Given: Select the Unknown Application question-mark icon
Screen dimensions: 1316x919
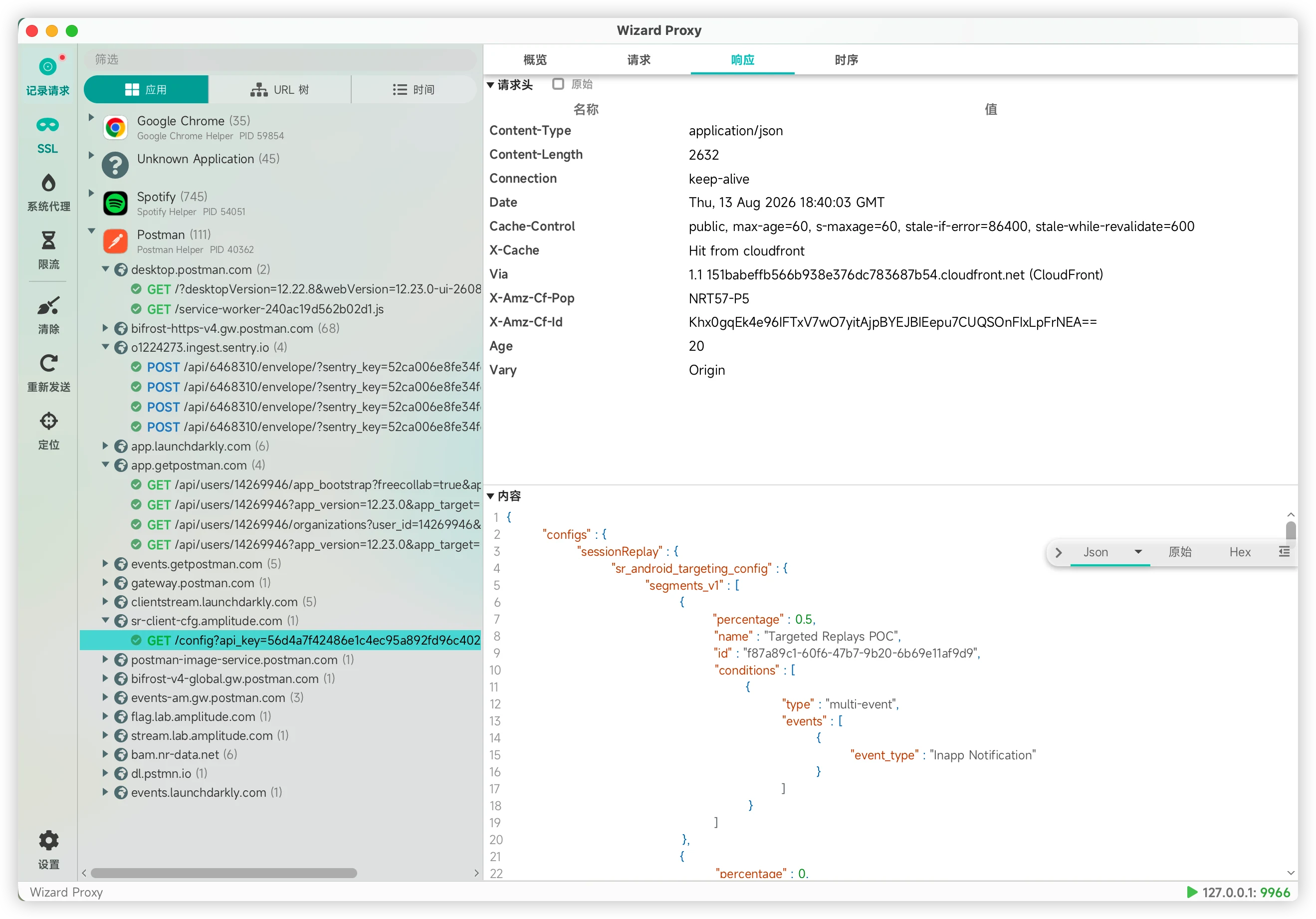Looking at the screenshot, I should coord(115,165).
